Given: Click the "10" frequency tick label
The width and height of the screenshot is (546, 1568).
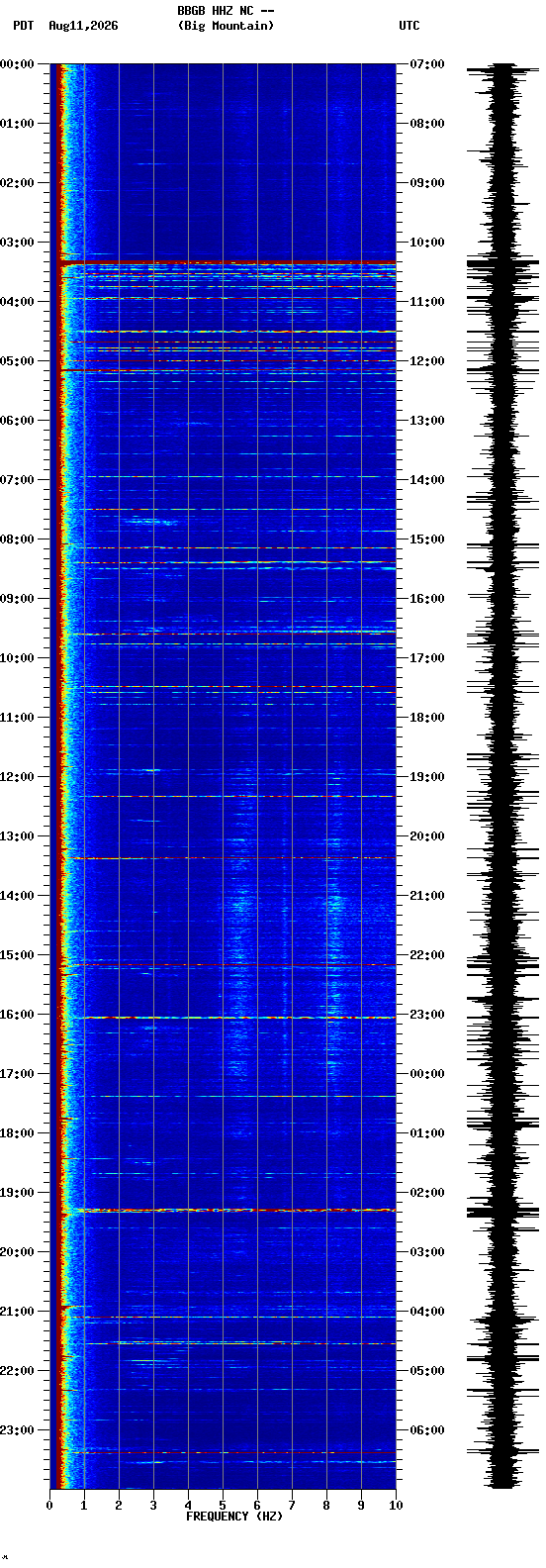Looking at the screenshot, I should [x=396, y=1506].
